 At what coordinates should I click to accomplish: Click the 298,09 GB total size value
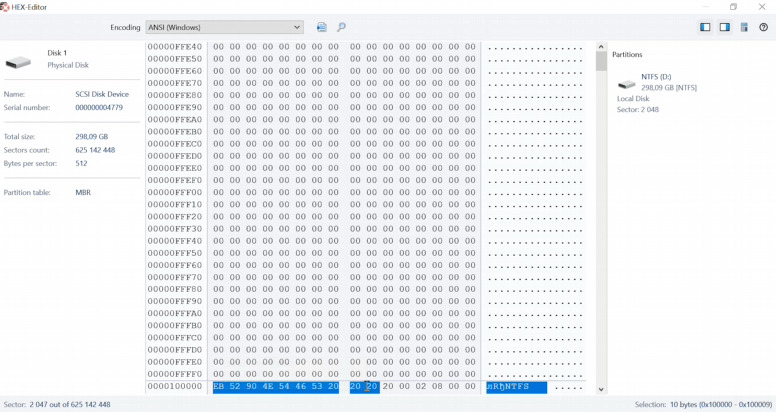pos(92,137)
